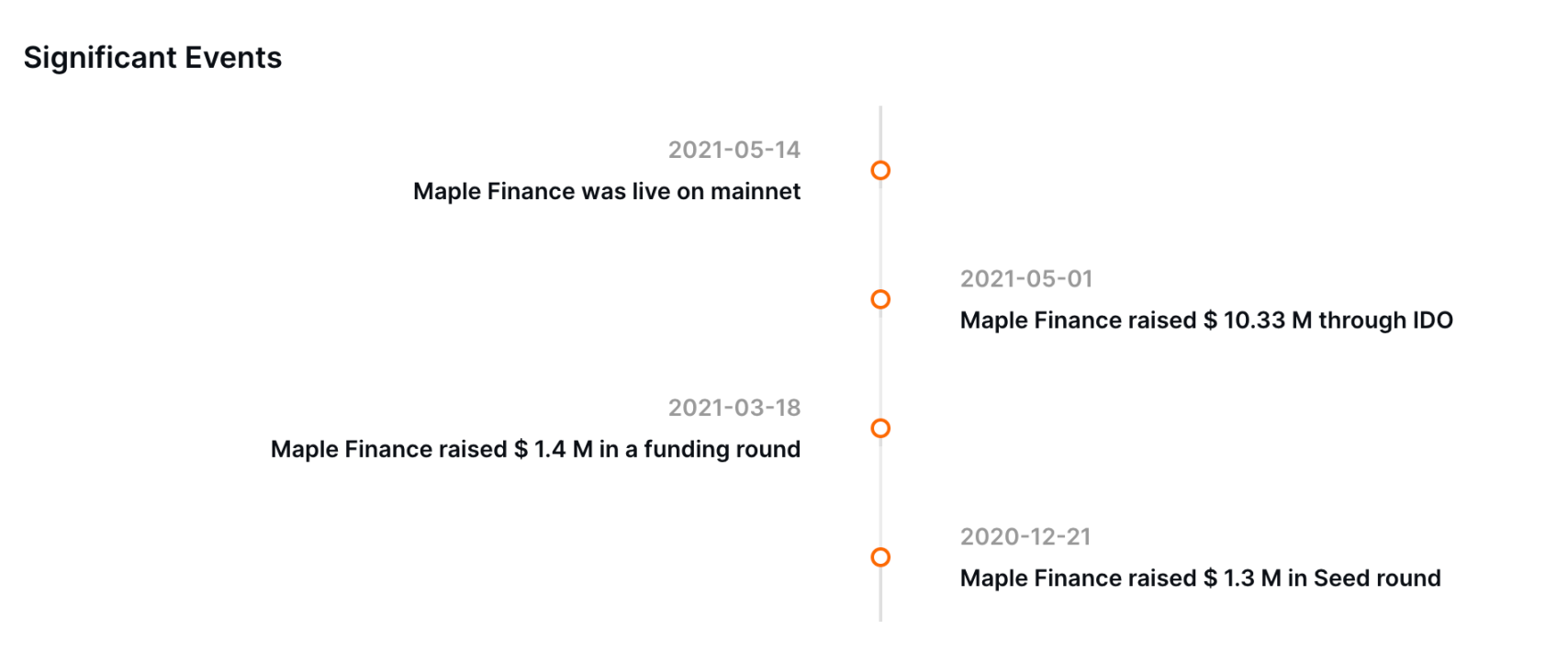
Task: Select the 2020-12-21 date text
Action: (1025, 537)
